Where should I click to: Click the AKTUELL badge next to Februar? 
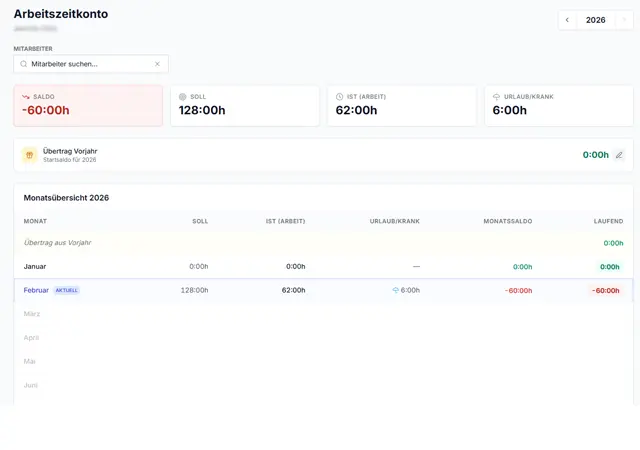(x=66, y=290)
